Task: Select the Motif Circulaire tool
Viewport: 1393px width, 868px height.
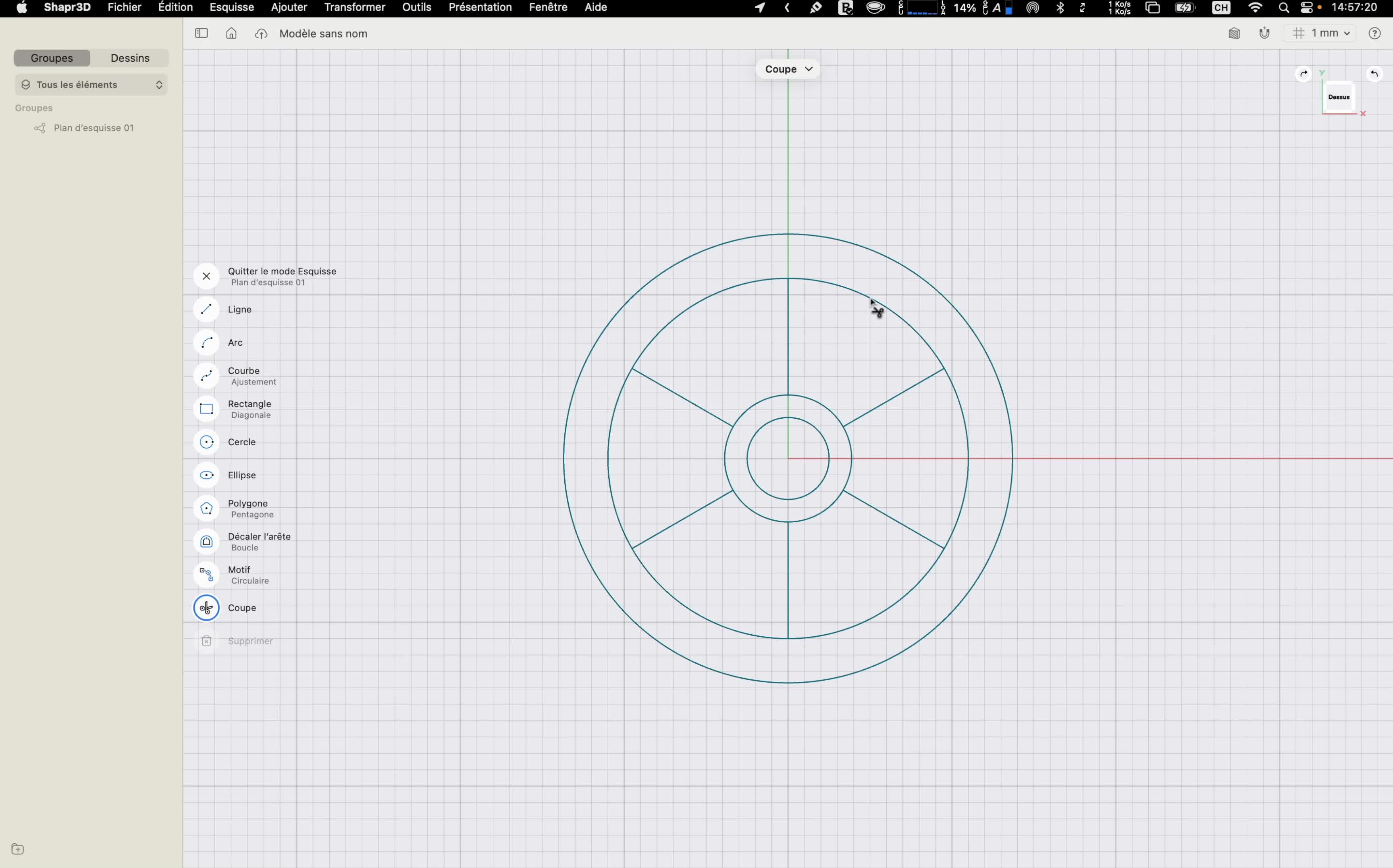Action: click(206, 575)
